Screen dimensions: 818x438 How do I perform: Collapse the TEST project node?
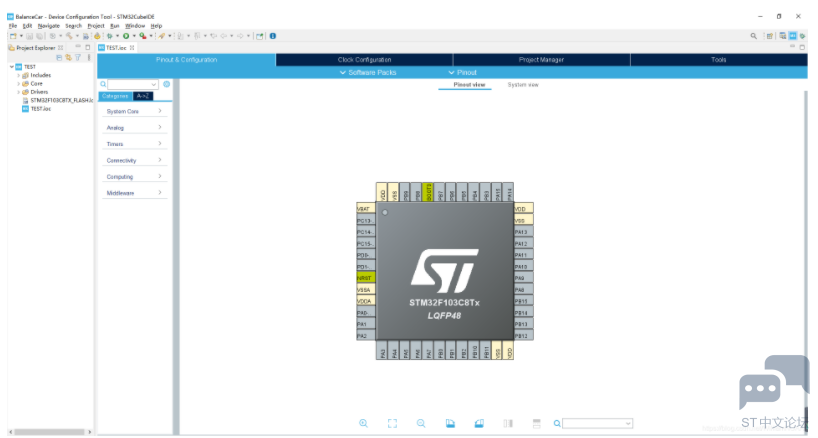click(x=11, y=67)
